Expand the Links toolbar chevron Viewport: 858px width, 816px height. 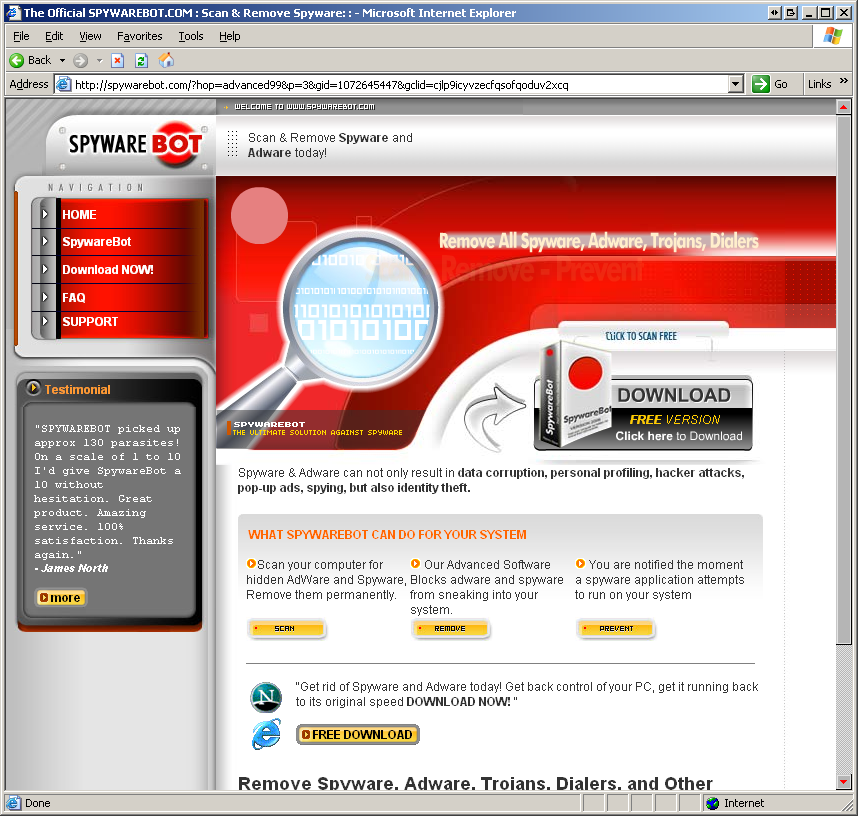tap(843, 80)
